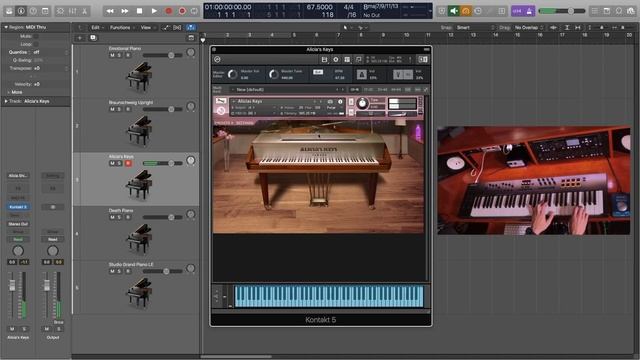Click the Fast Forward transport button
The image size is (640, 360).
124,11
